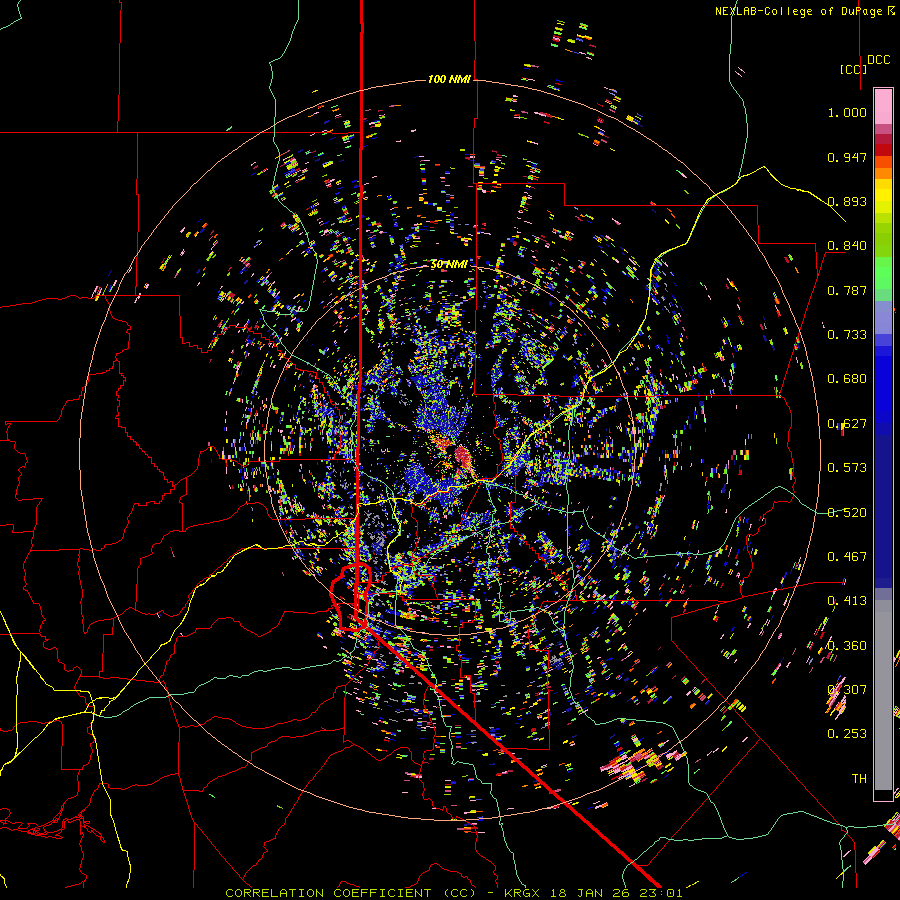This screenshot has height=900, width=900.
Task: Select the 0.467 legend value
Action: pyautogui.click(x=847, y=557)
